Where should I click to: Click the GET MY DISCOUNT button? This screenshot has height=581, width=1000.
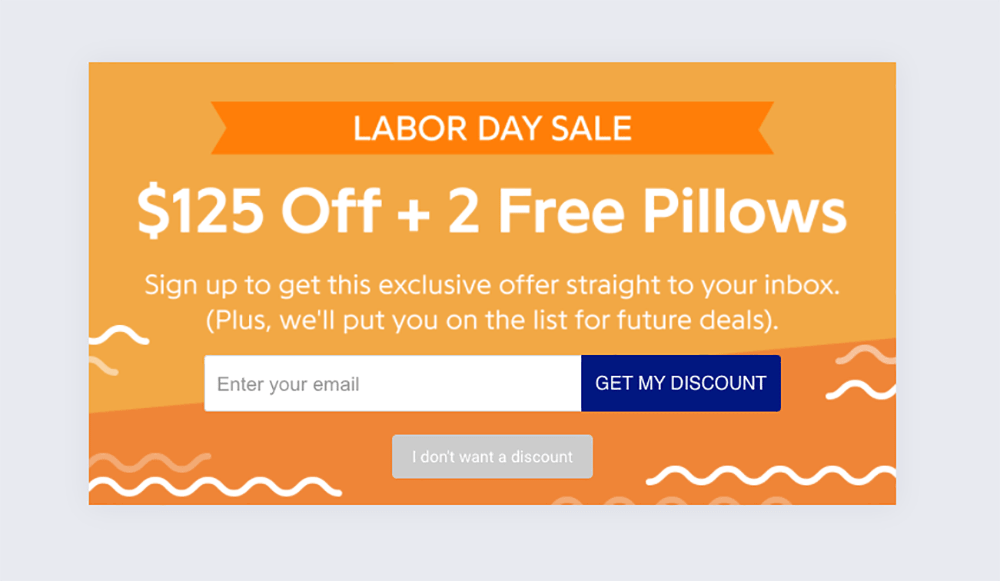click(680, 383)
